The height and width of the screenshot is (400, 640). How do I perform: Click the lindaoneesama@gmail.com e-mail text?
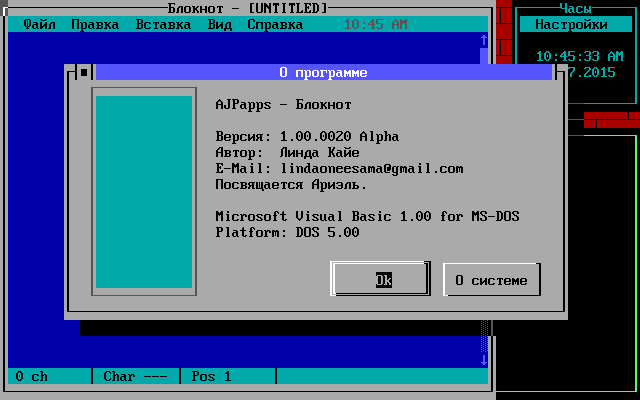point(372,169)
